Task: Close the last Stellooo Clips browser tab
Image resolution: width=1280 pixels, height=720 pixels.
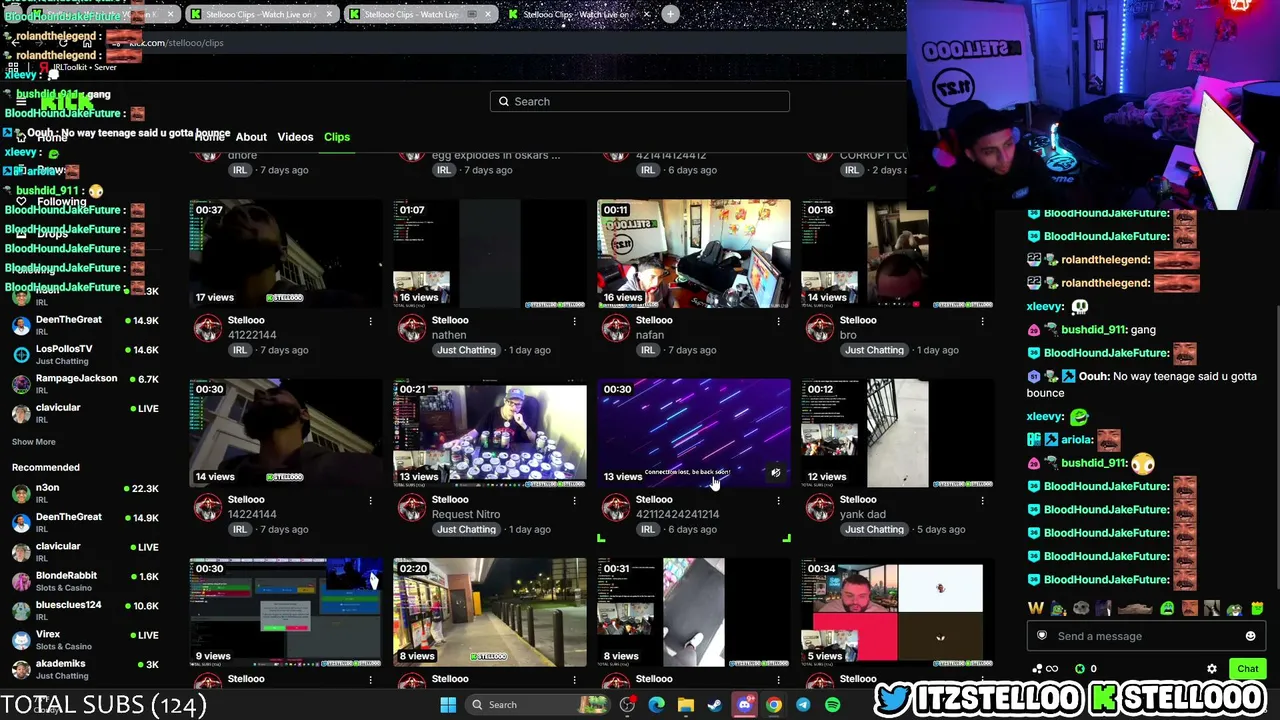Action: pyautogui.click(x=645, y=14)
